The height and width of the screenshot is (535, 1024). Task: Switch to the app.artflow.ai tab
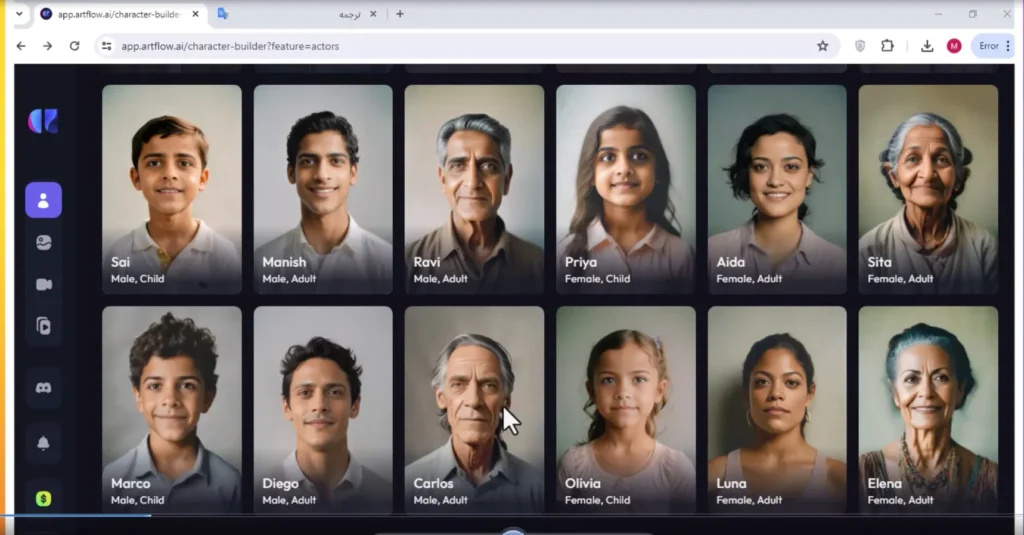120,14
